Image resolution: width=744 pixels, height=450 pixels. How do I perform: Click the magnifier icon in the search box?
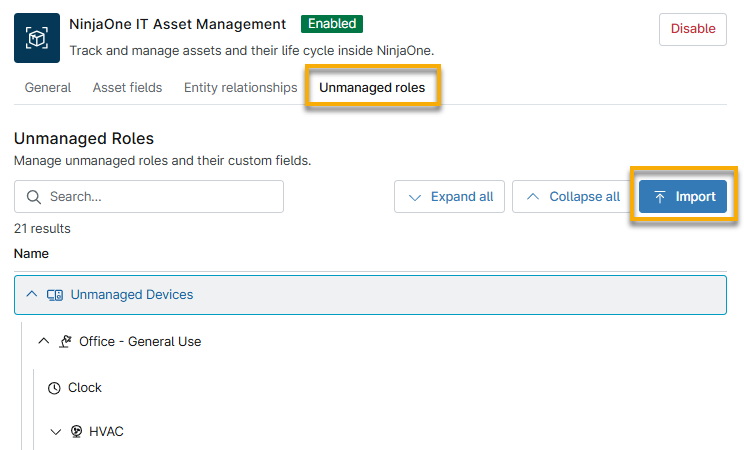coord(33,197)
